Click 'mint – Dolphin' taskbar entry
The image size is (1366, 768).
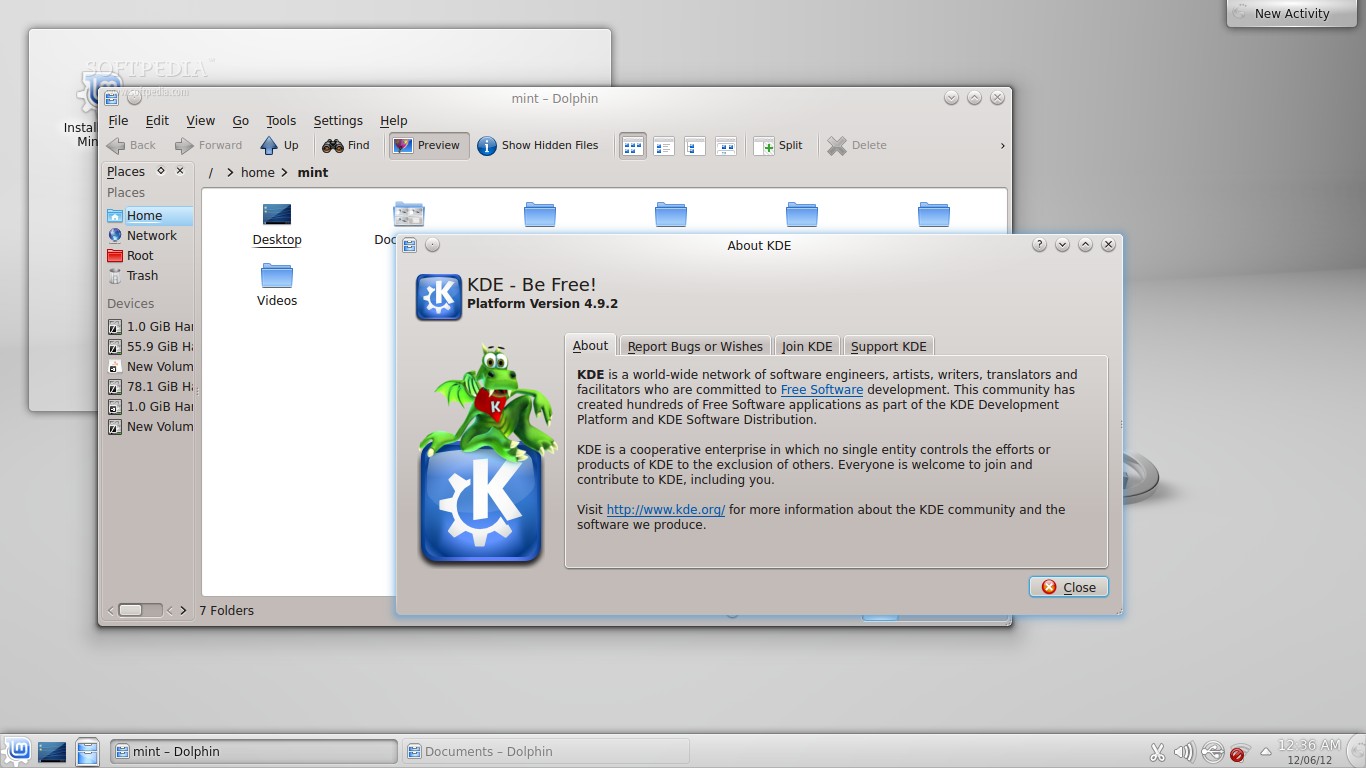tap(253, 751)
